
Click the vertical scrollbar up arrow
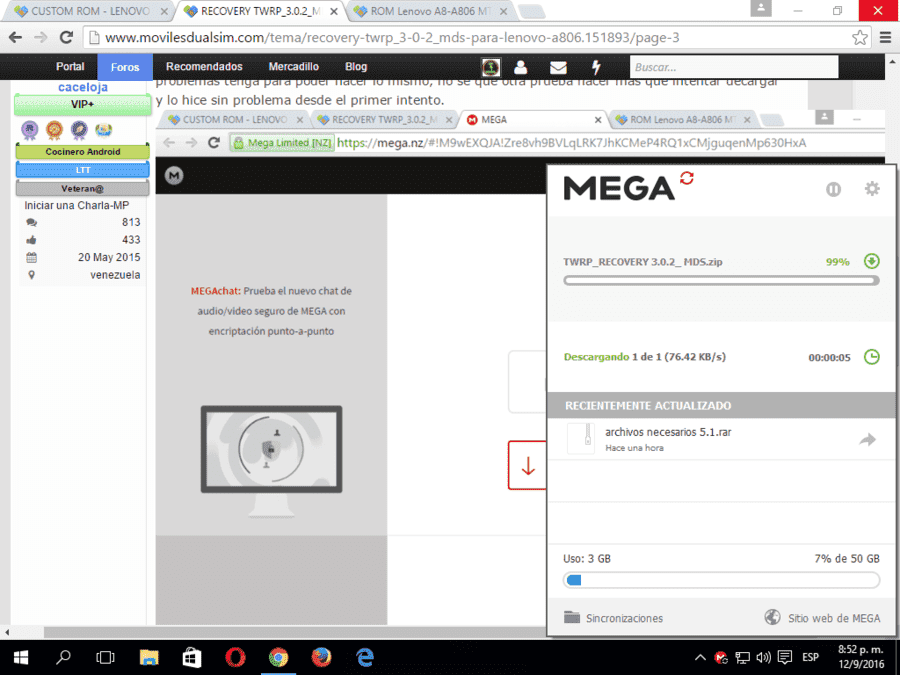point(893,60)
